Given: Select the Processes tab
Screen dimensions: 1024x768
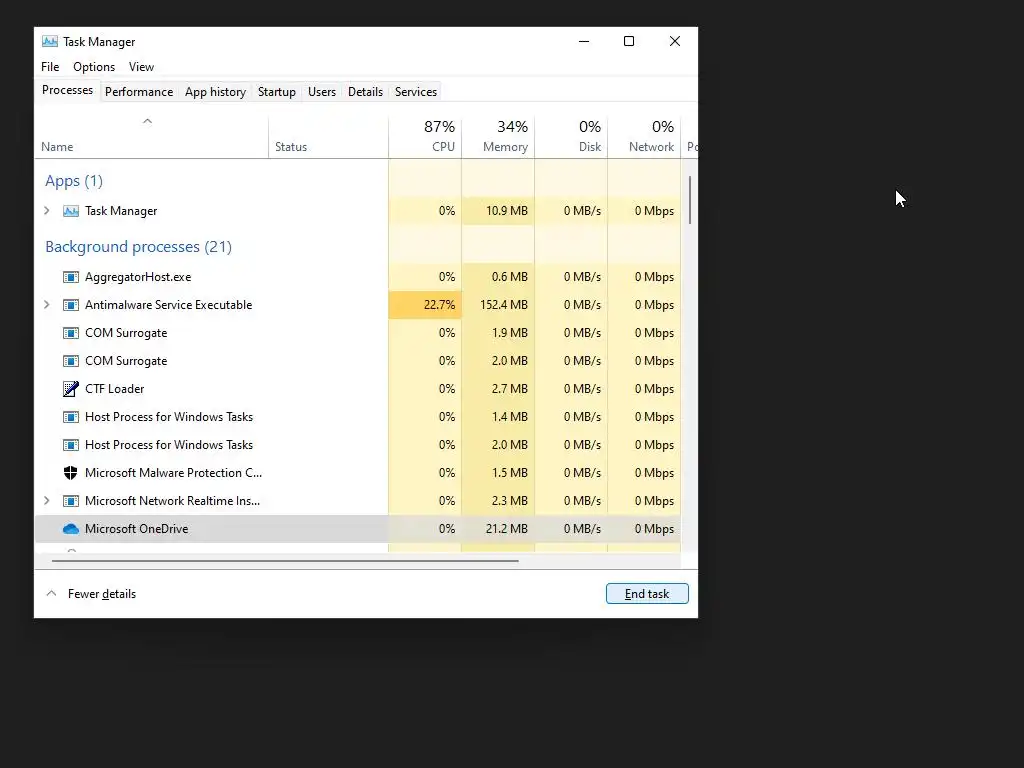Looking at the screenshot, I should (67, 90).
